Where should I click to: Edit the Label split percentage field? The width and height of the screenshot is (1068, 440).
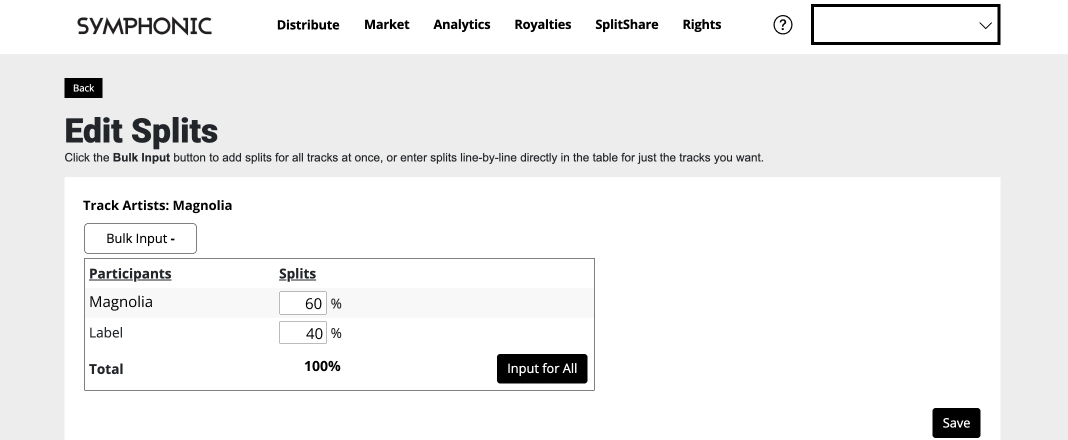pos(303,333)
